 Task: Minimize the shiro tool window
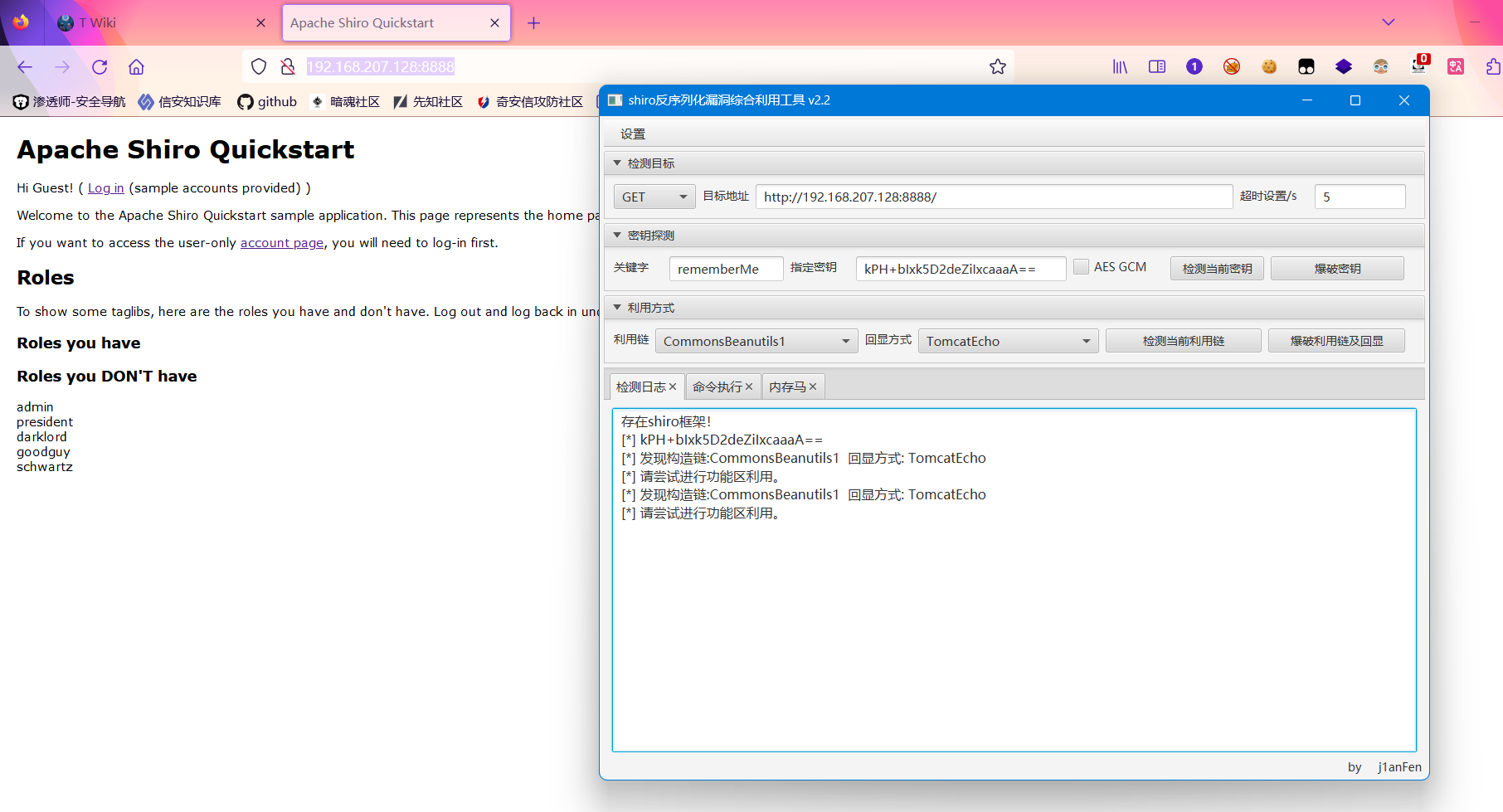(x=1307, y=100)
